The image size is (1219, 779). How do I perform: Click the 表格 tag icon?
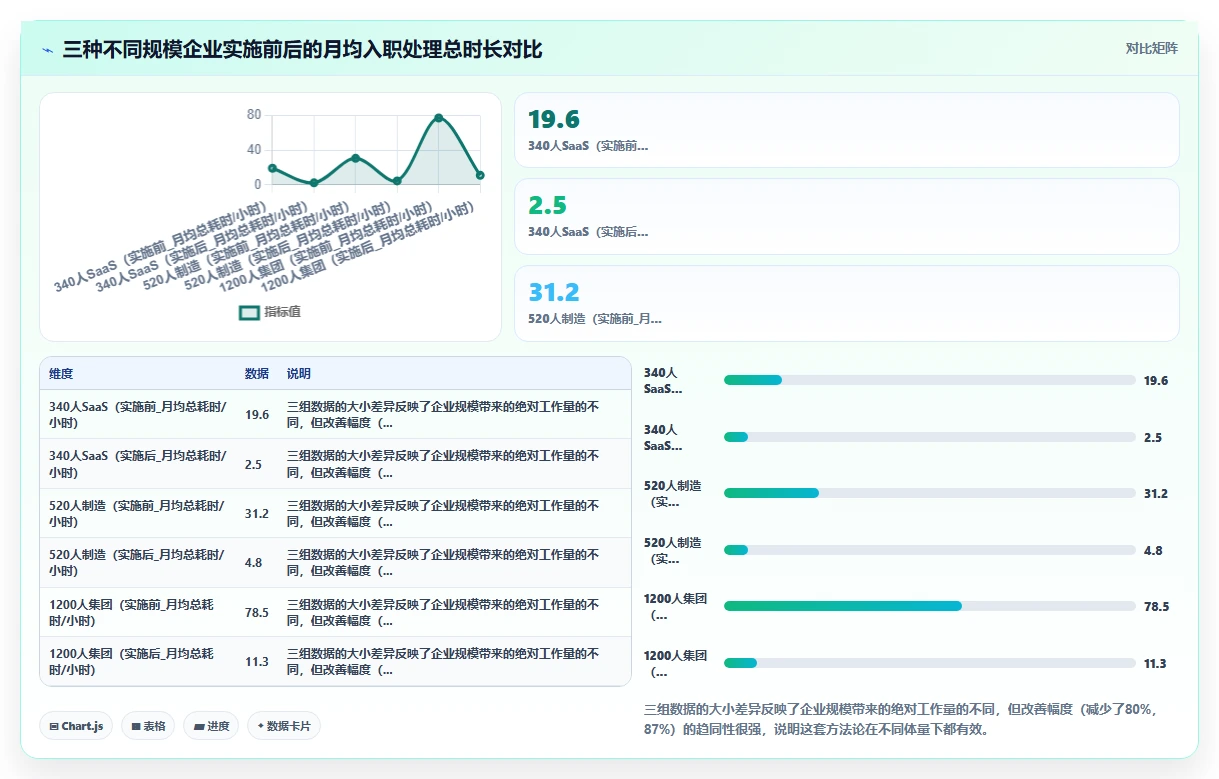point(136,726)
